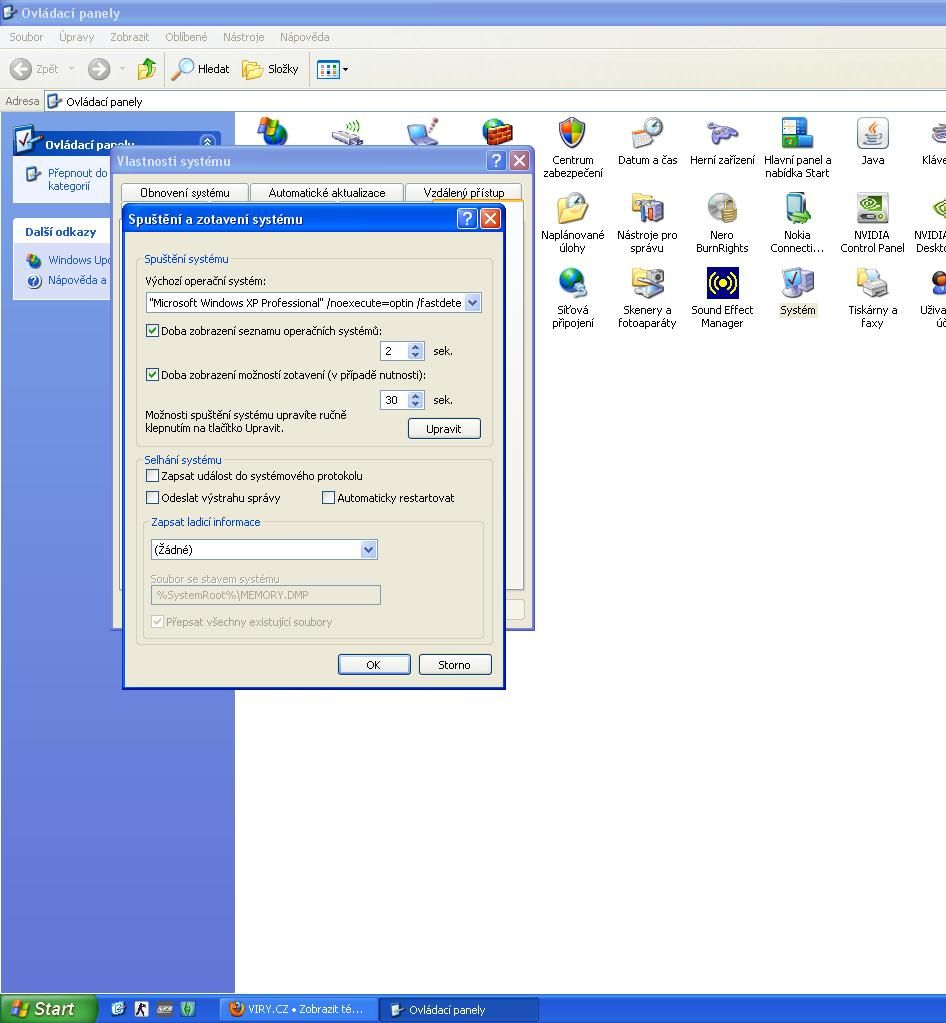Image resolution: width=946 pixels, height=1023 pixels.
Task: Click the Upravit button
Action: (444, 429)
